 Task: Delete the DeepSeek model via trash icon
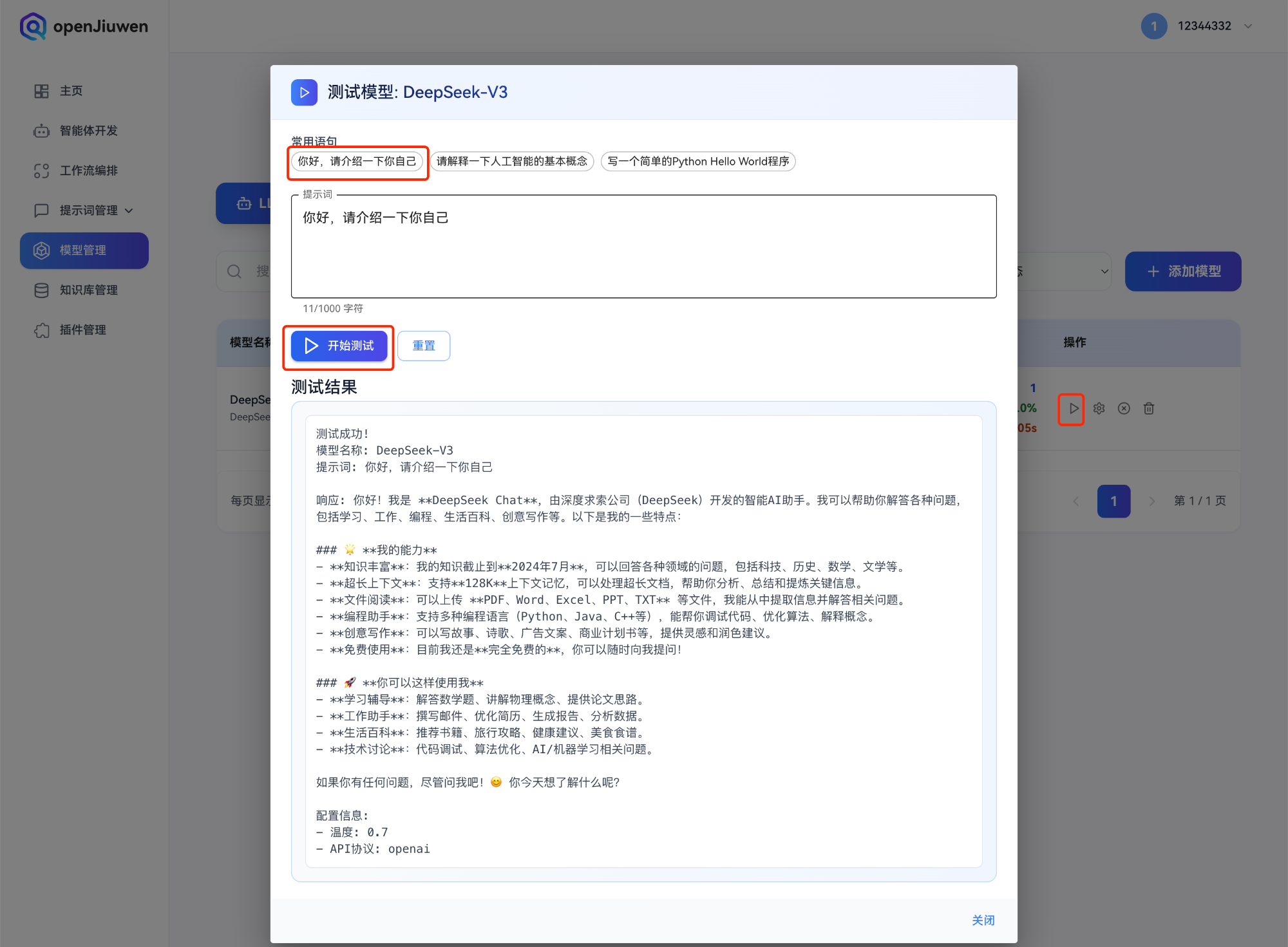coord(1149,408)
